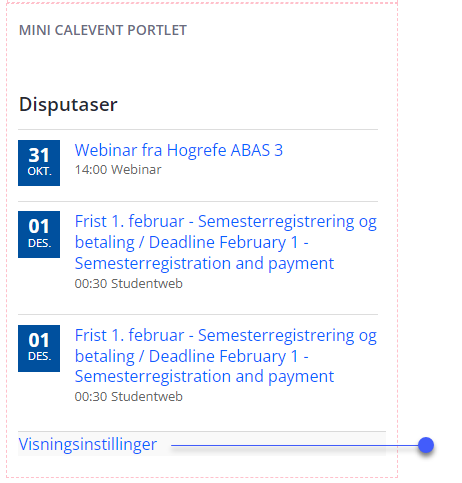Image resolution: width=462 pixels, height=483 pixels.
Task: Click the blue line leading to the circle marker
Action: (295, 445)
